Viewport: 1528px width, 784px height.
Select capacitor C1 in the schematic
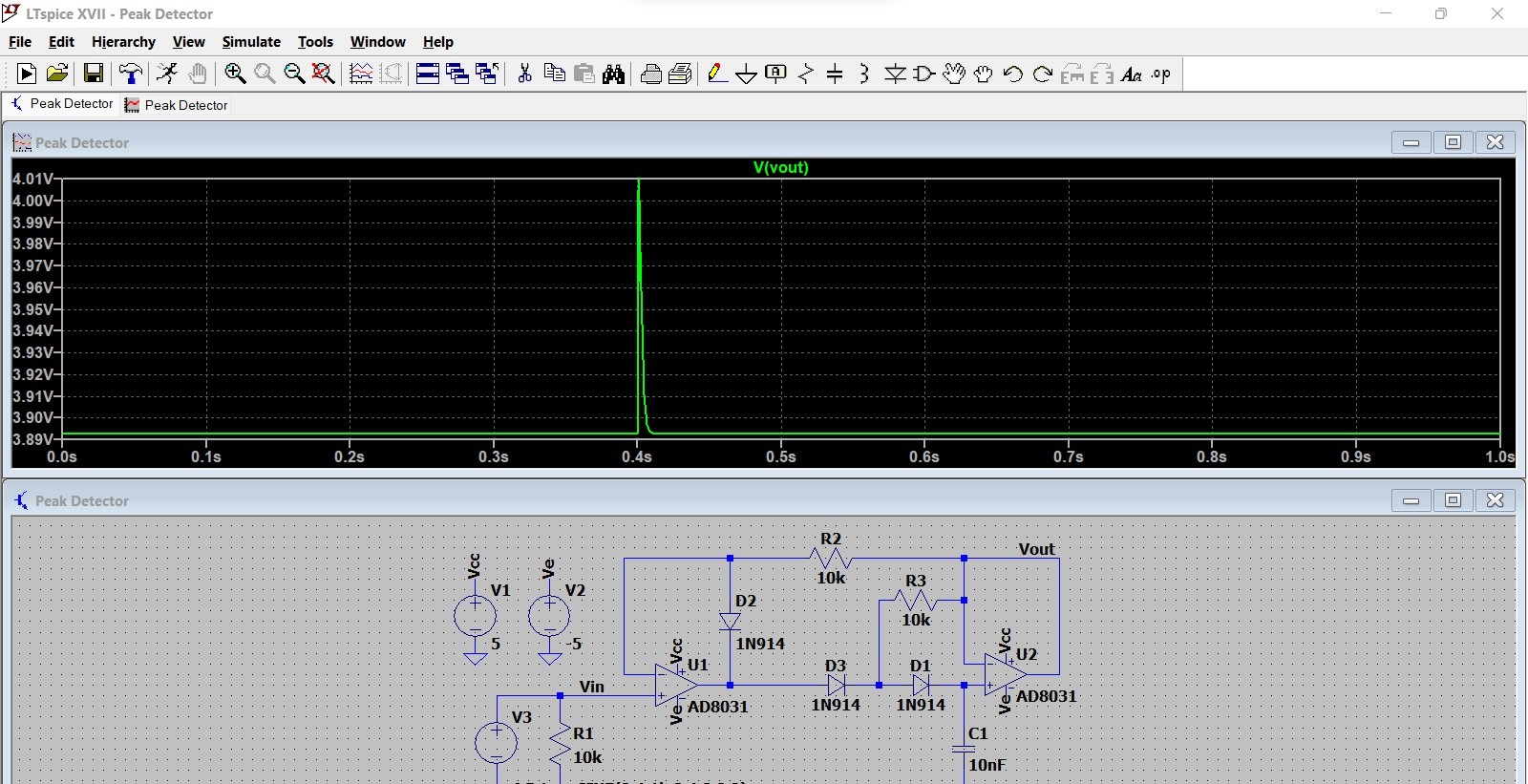point(964,751)
